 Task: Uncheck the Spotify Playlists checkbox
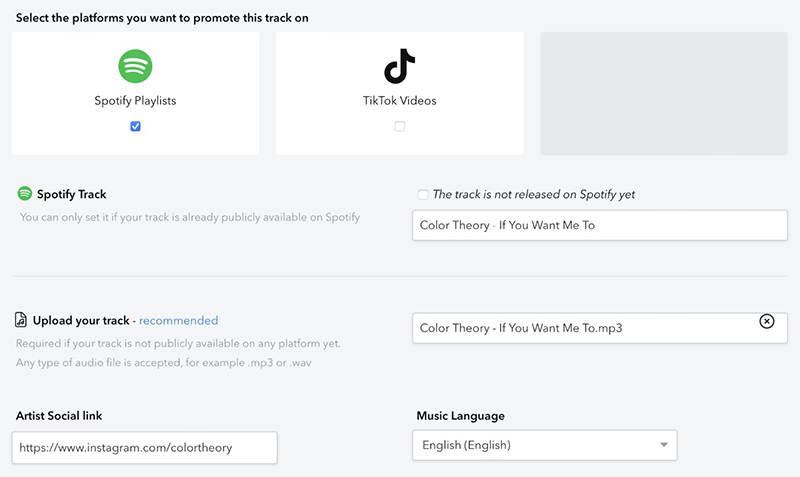(135, 126)
